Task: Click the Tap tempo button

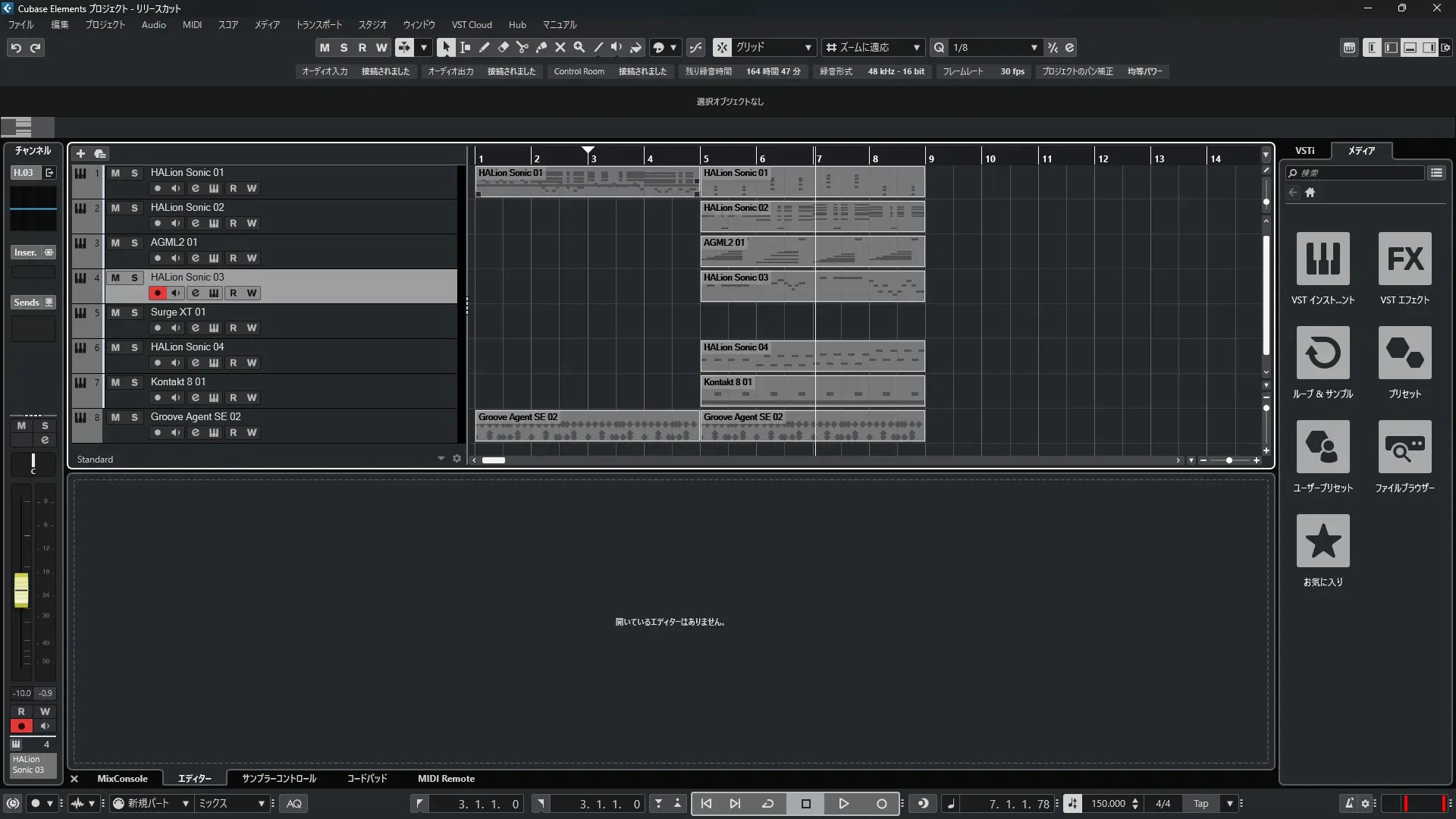Action: point(1200,803)
